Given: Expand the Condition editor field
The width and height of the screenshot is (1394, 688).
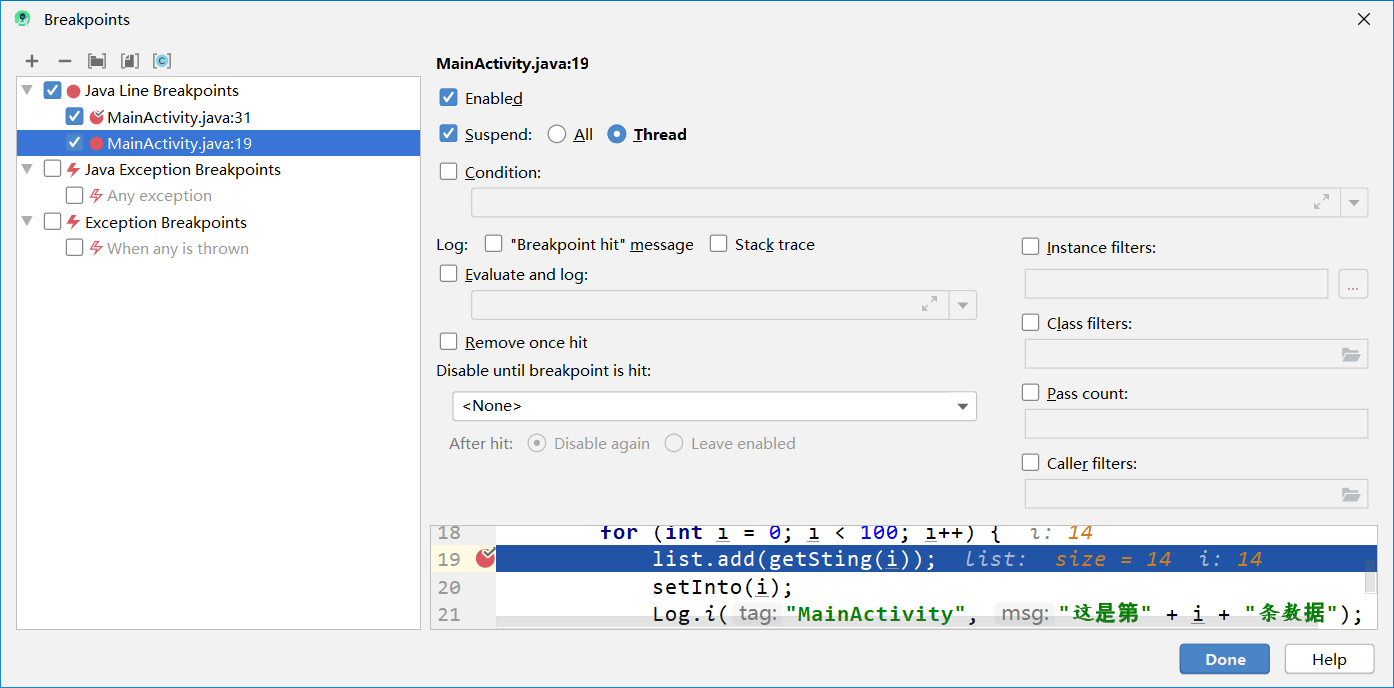Looking at the screenshot, I should [1322, 202].
